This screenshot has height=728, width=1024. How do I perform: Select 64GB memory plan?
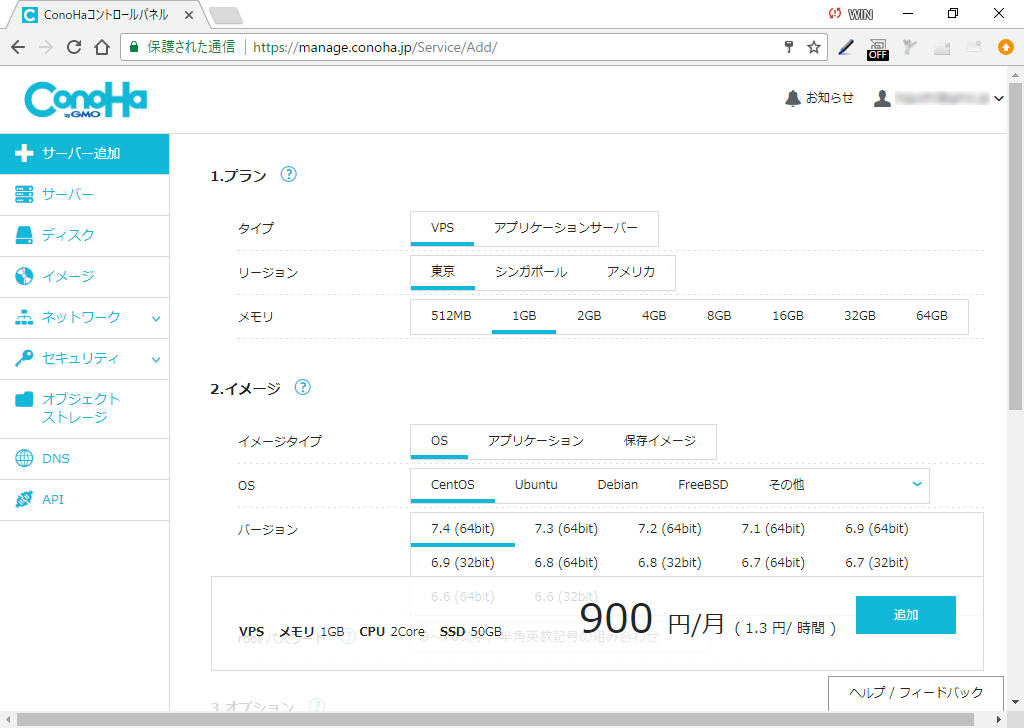click(932, 316)
